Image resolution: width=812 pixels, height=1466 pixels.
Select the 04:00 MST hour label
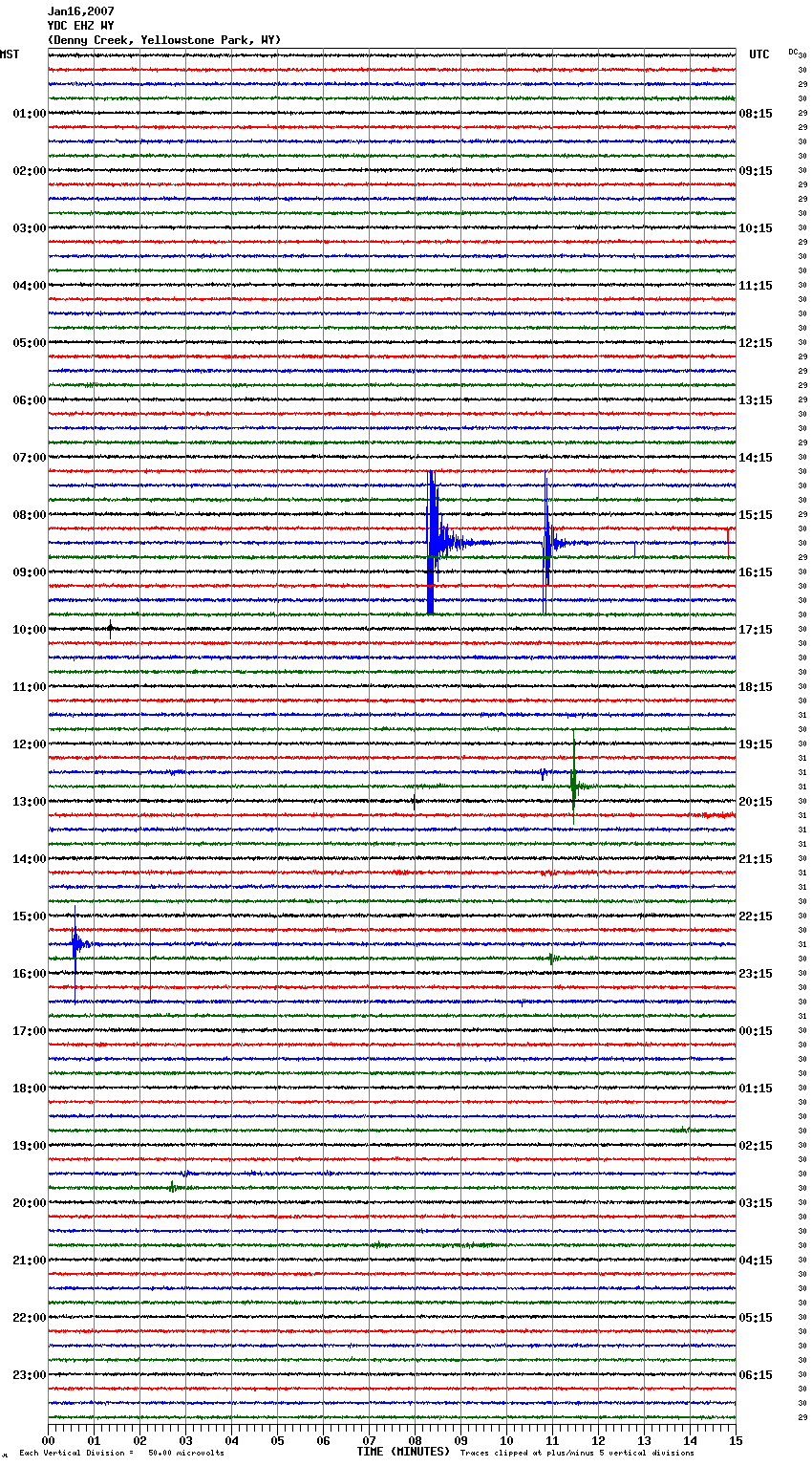click(x=30, y=286)
